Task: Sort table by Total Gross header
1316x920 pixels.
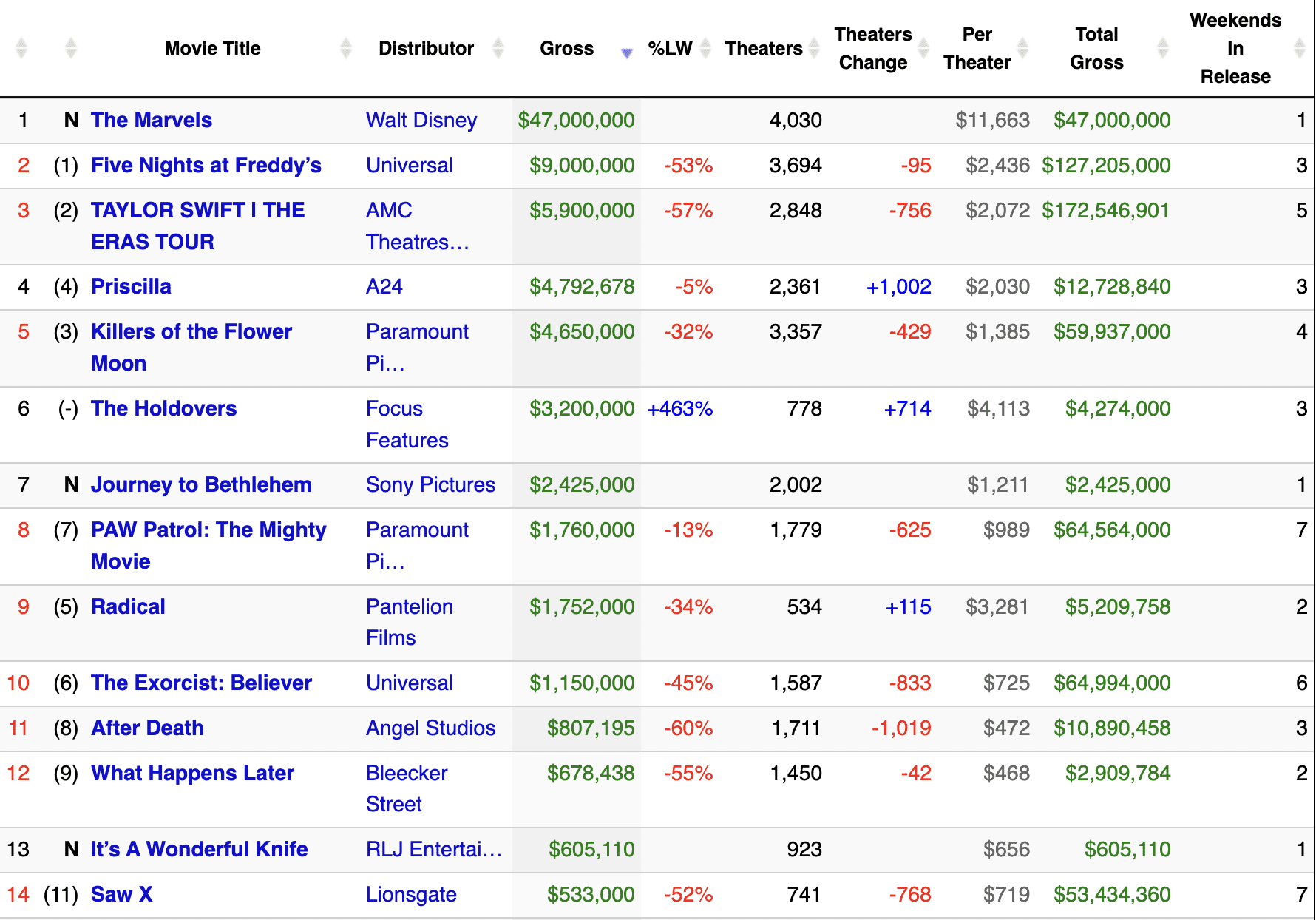Action: (x=1096, y=48)
